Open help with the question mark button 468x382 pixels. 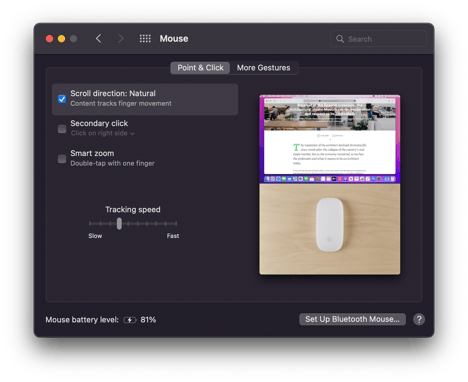pyautogui.click(x=419, y=319)
